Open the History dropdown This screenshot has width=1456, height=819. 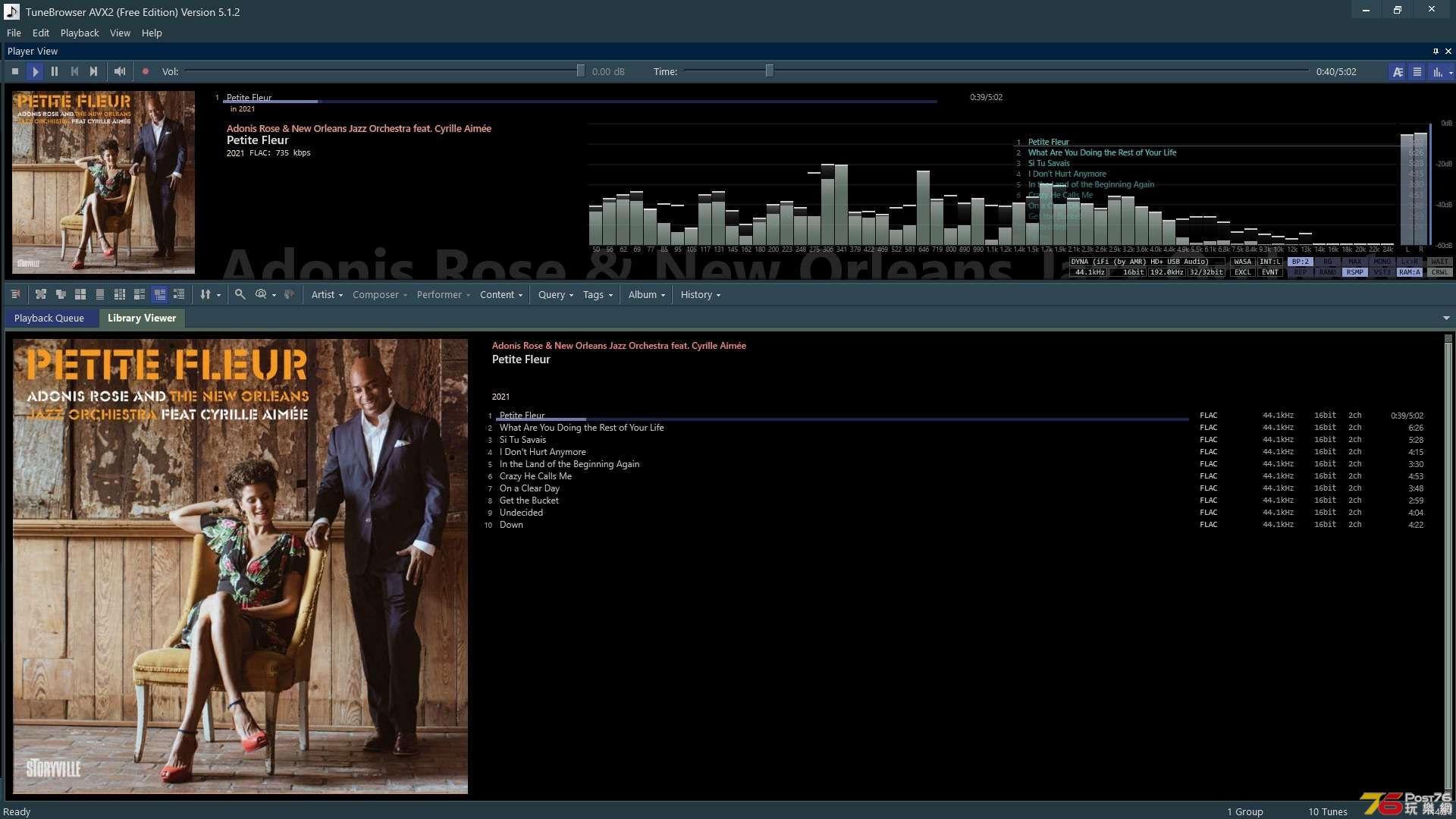pyautogui.click(x=700, y=294)
